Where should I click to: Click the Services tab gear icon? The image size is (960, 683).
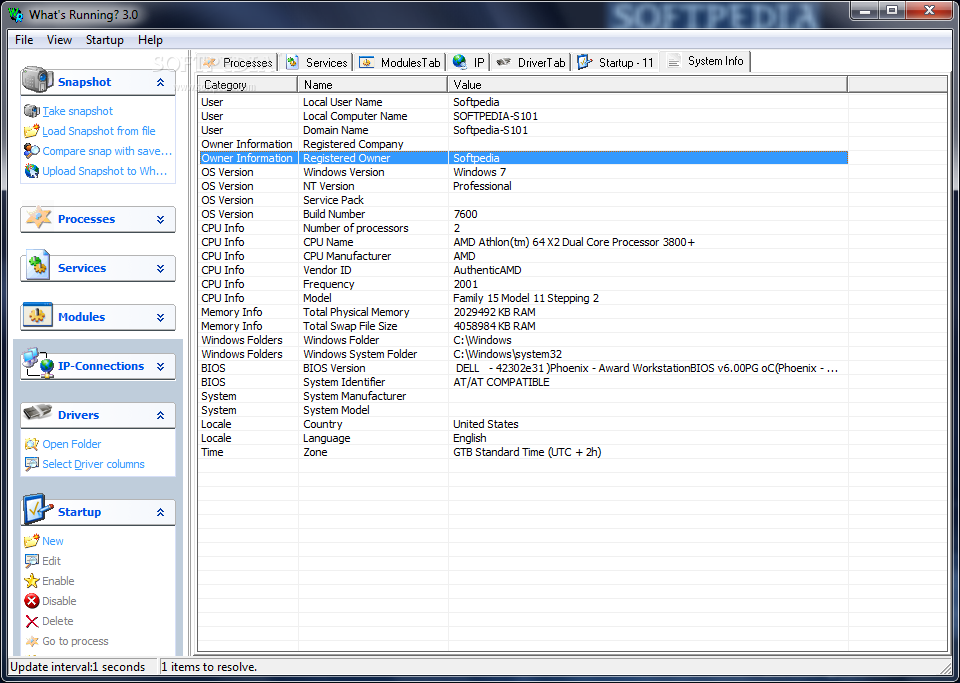(293, 62)
